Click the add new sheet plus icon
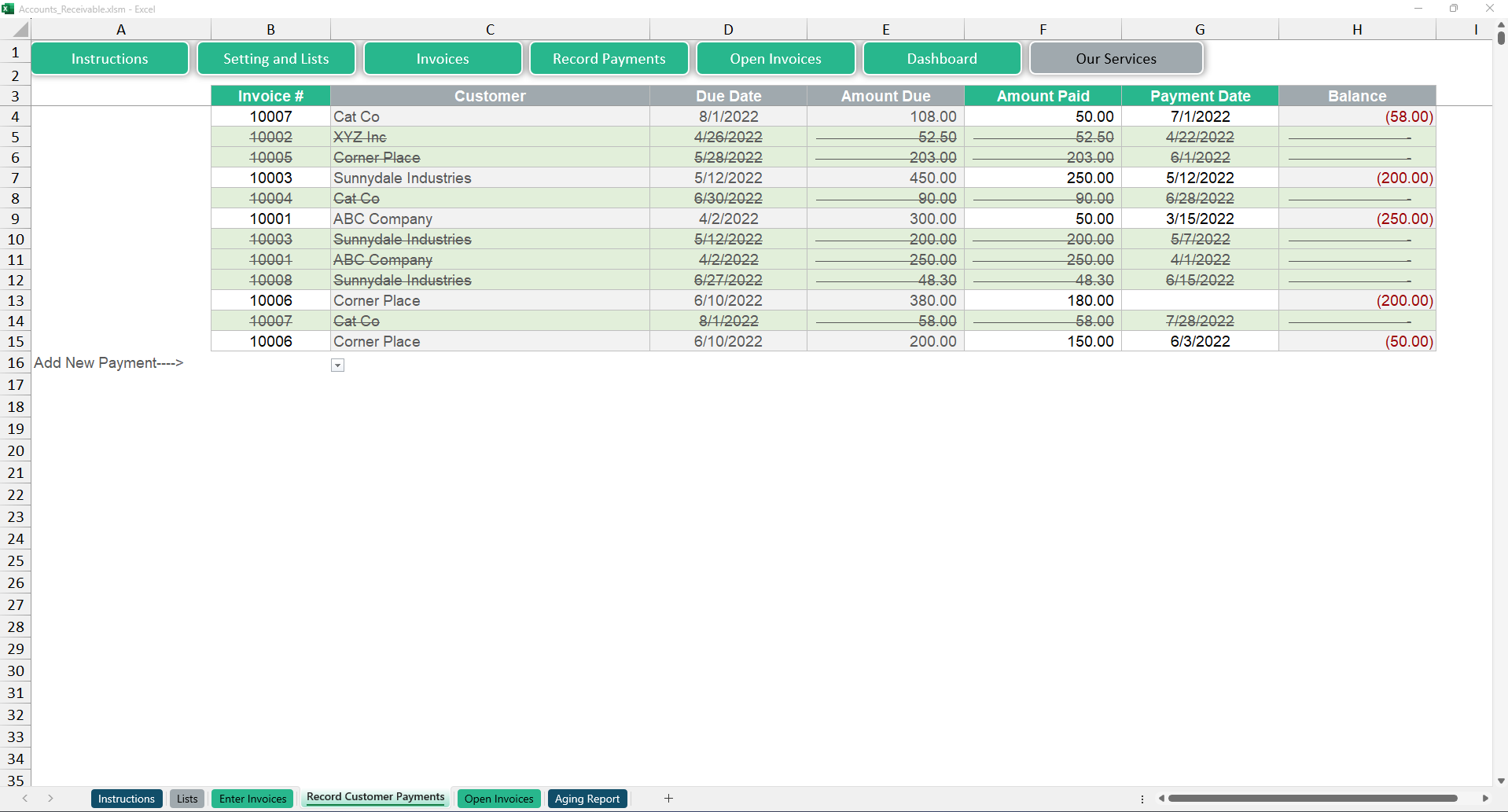 668,799
